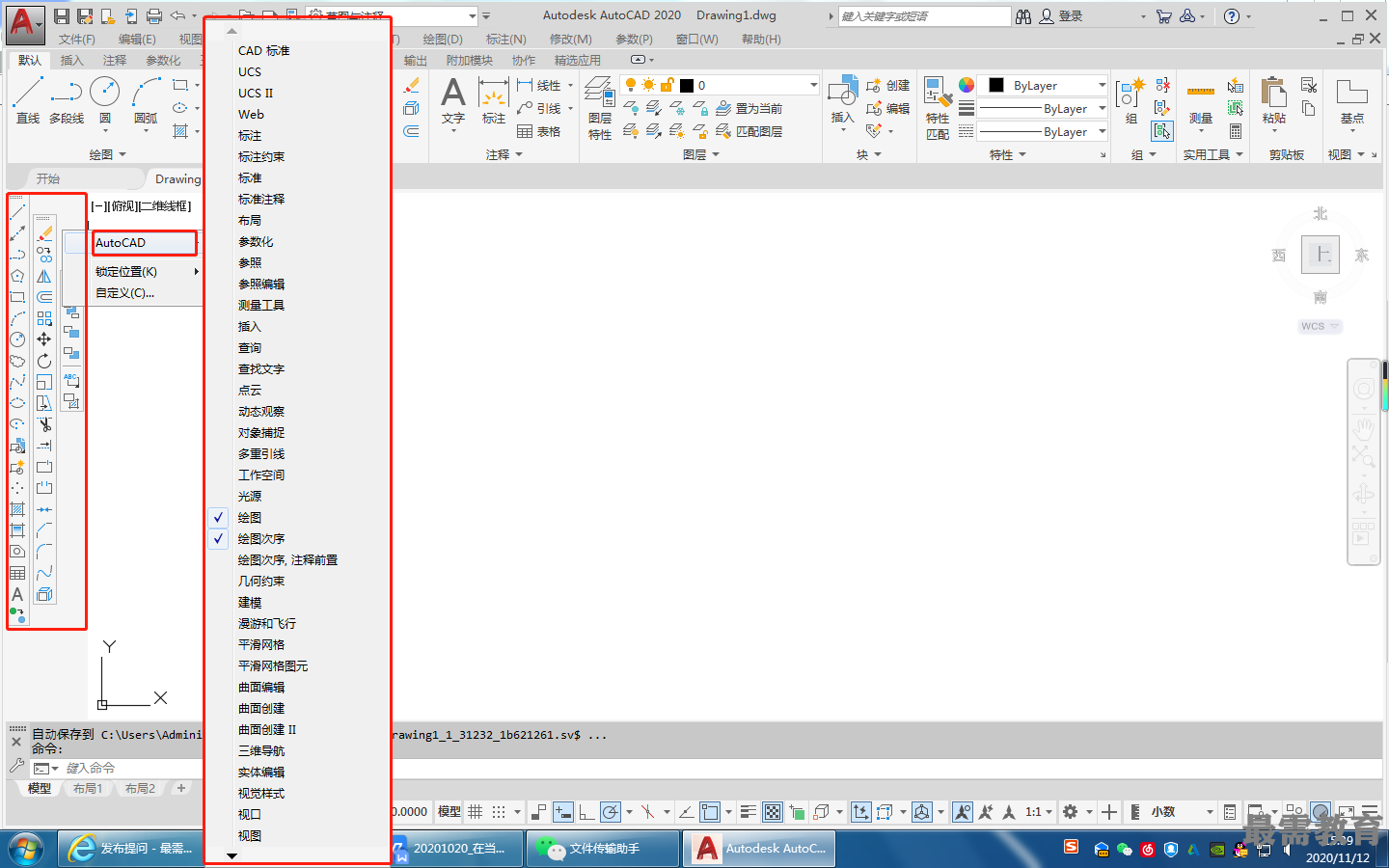Click 置为当前 layer button
This screenshot has height=868, width=1389.
point(749,108)
